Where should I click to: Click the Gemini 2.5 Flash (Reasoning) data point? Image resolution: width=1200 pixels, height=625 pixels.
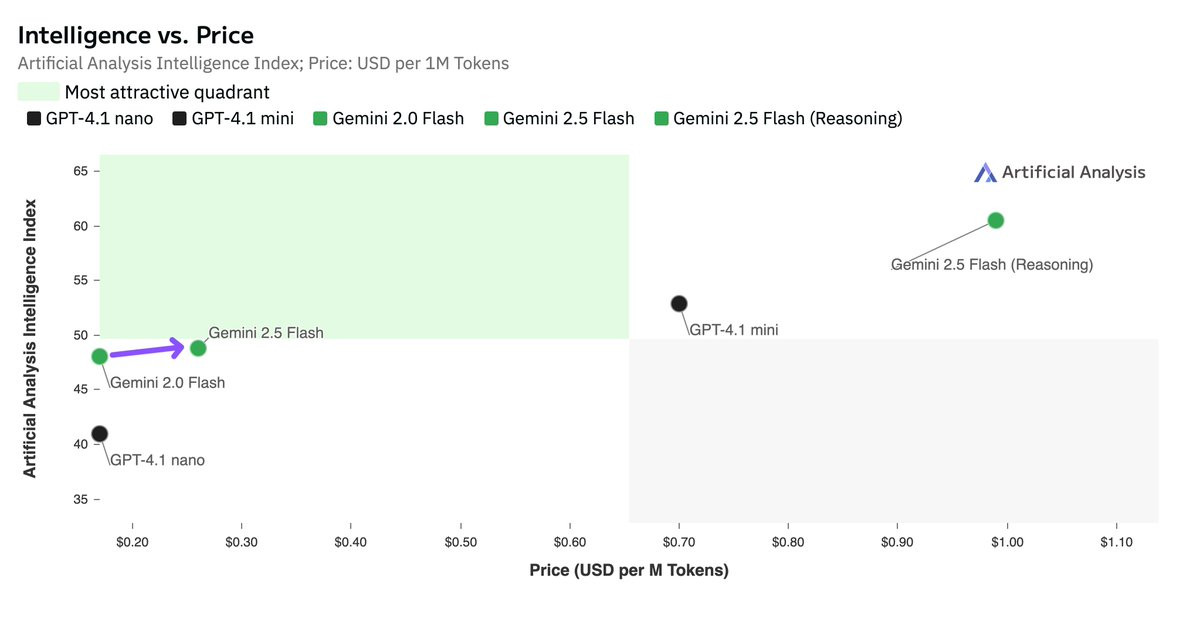pos(995,220)
